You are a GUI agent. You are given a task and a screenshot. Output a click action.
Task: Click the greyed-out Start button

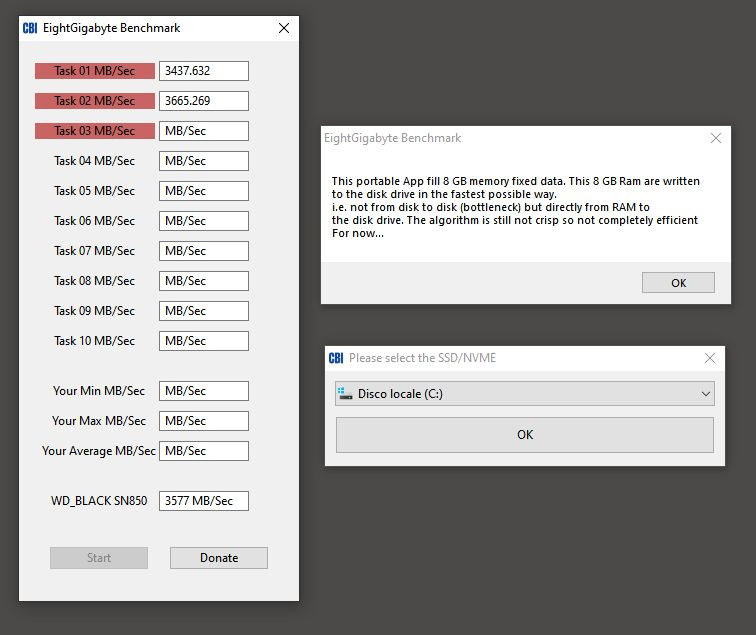(99, 558)
